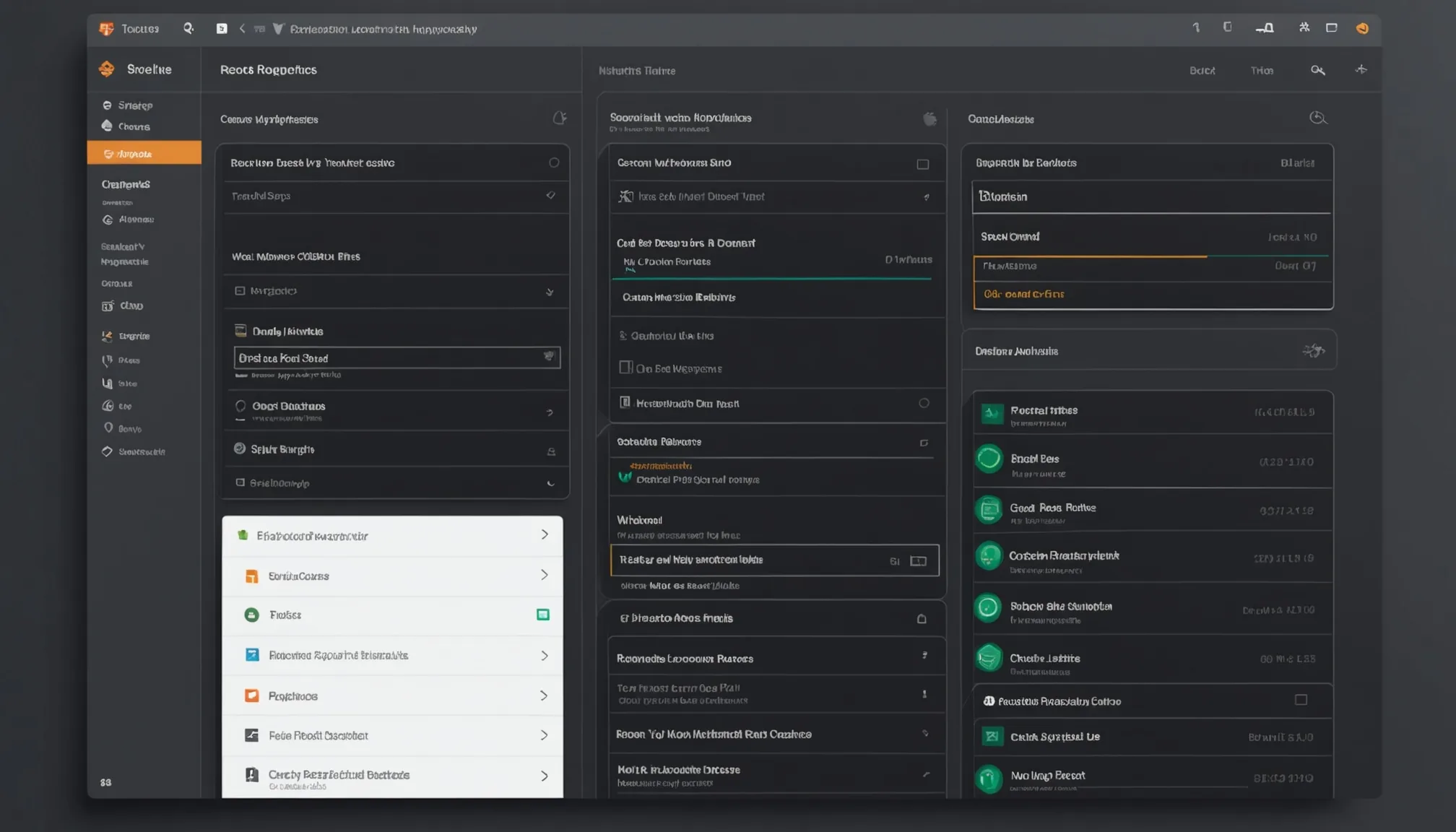The image size is (1456, 832).
Task: Click the arrows icon on Dastonx Avohasits row
Action: click(x=1314, y=351)
